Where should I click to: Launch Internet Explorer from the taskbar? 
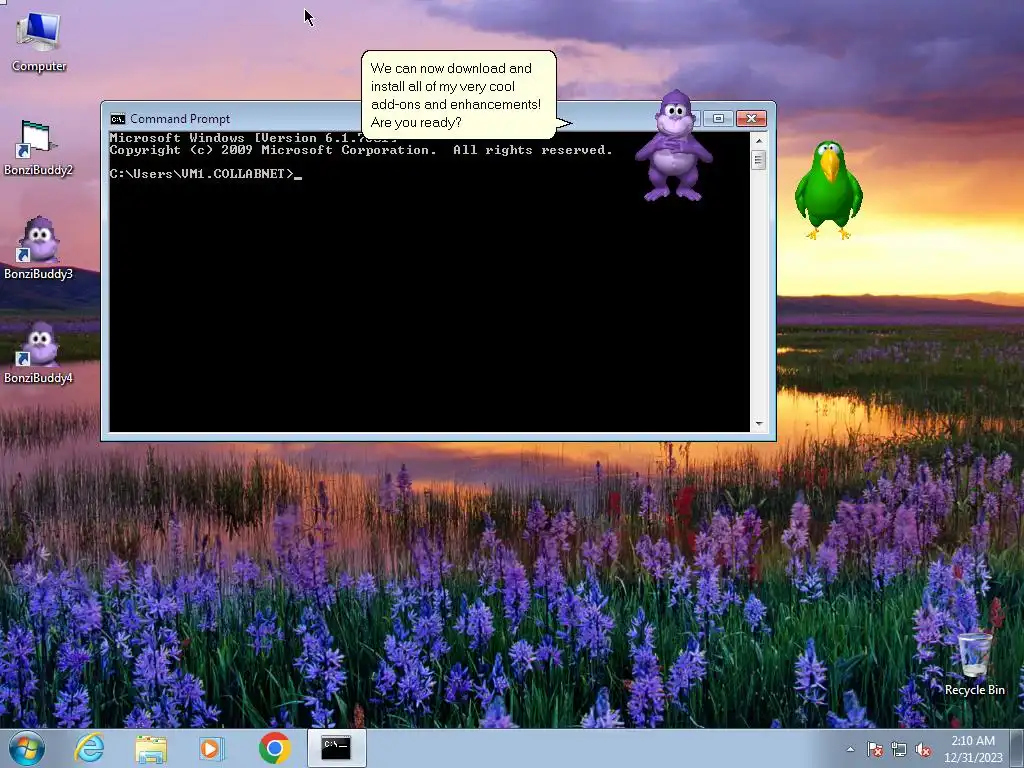89,748
